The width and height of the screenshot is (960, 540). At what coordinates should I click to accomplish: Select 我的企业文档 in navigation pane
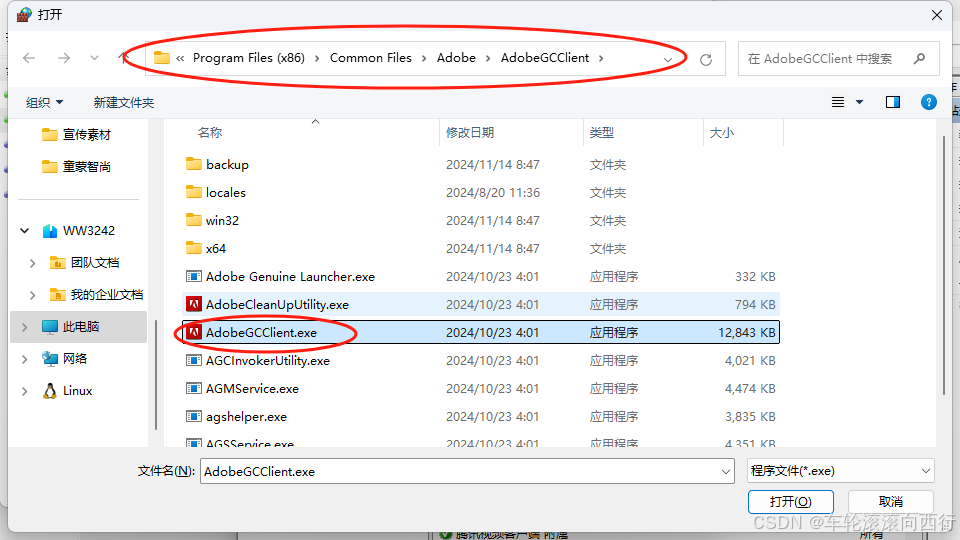click(96, 295)
